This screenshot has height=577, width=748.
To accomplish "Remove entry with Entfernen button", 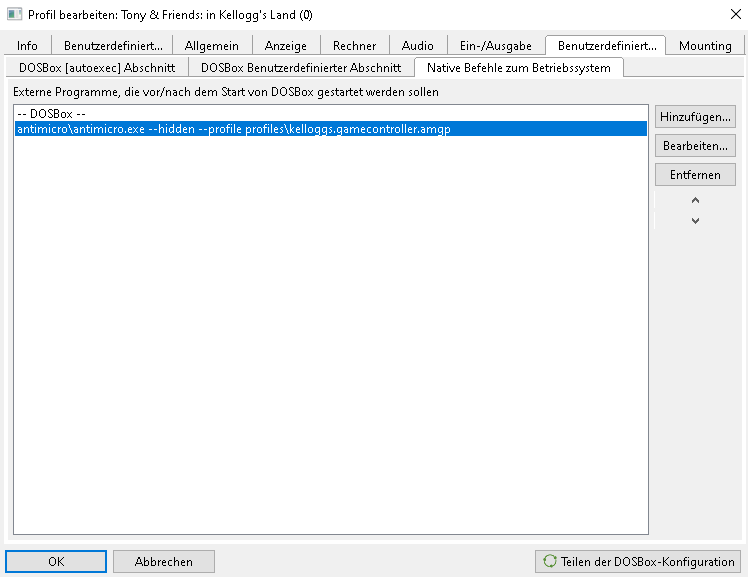I will 695,175.
